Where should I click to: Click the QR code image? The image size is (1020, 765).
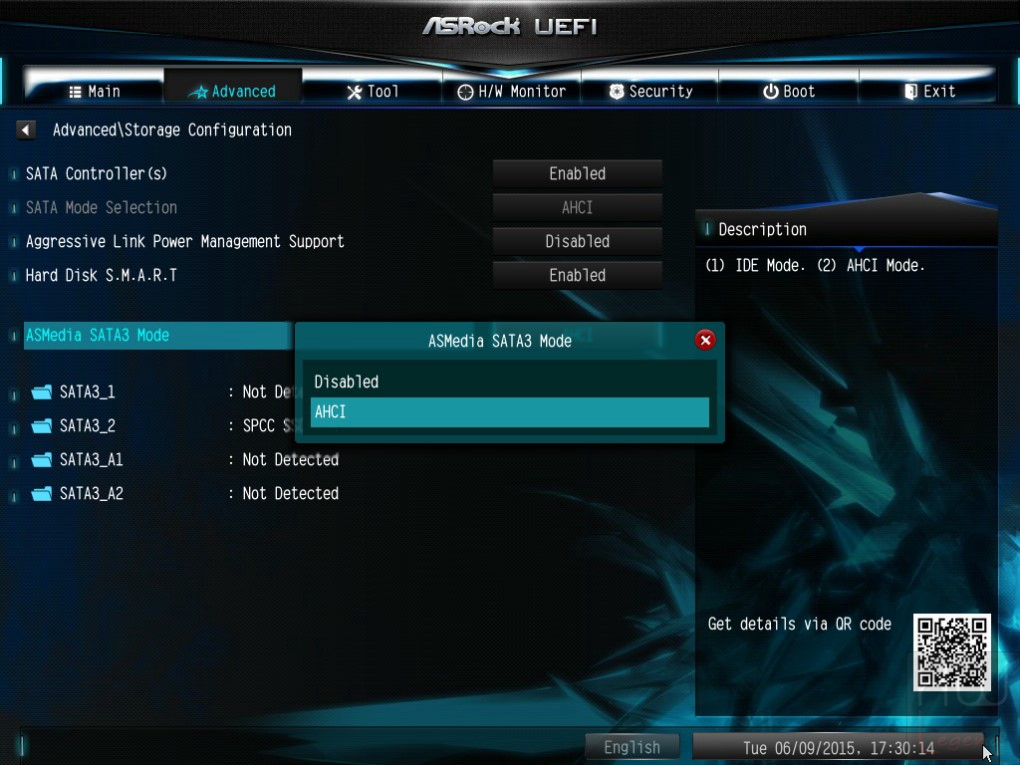point(952,652)
